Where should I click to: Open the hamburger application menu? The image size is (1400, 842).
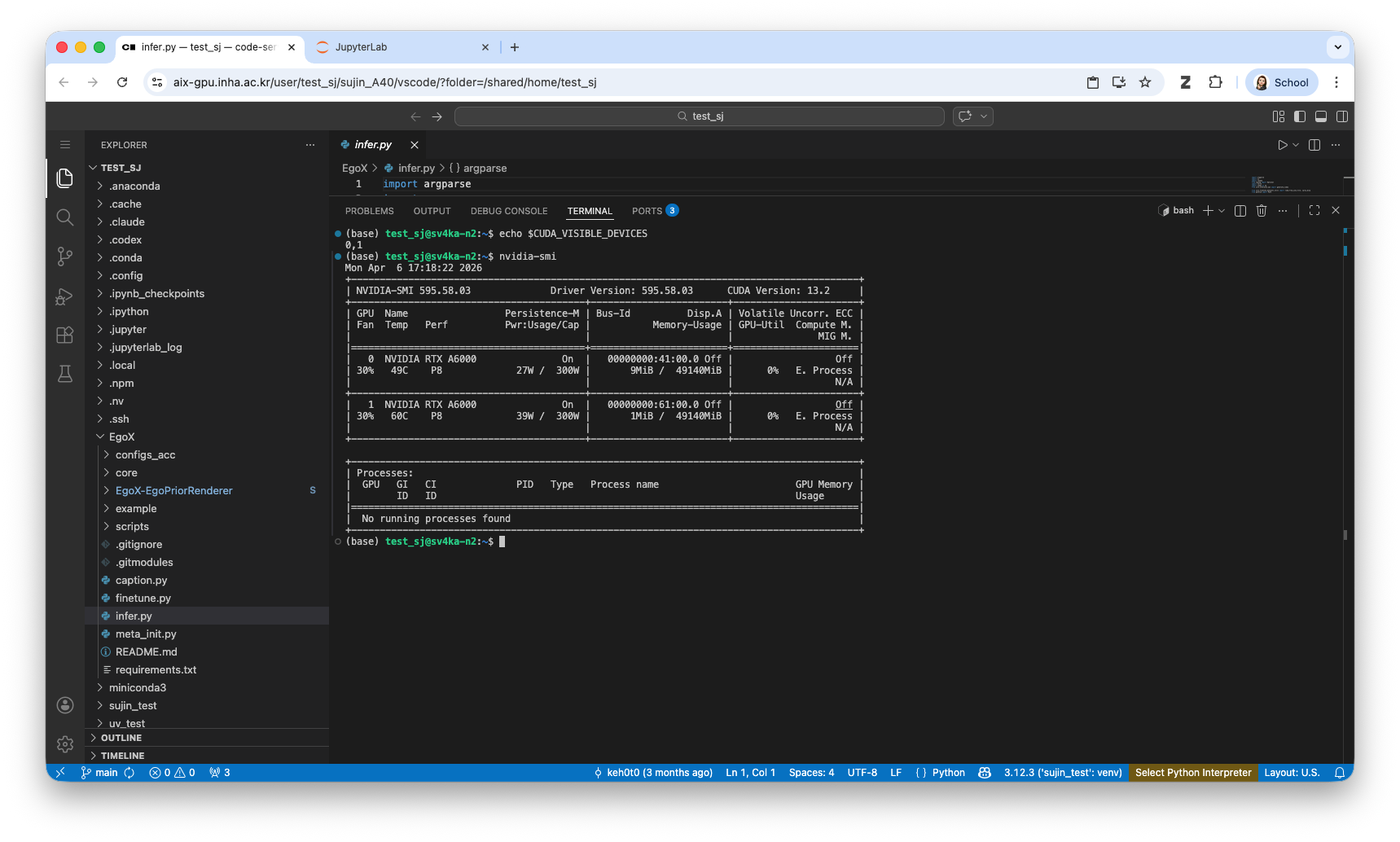click(65, 145)
